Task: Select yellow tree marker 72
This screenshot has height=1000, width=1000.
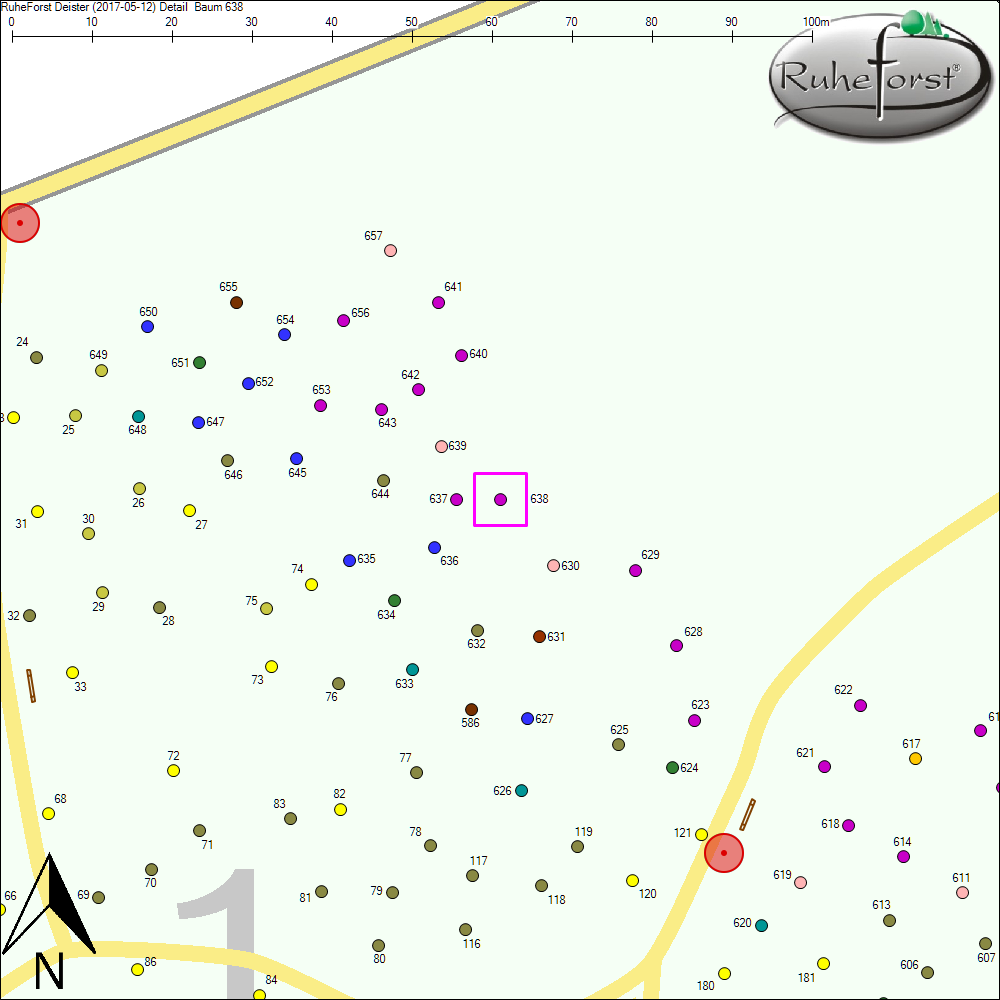Action: pyautogui.click(x=173, y=770)
